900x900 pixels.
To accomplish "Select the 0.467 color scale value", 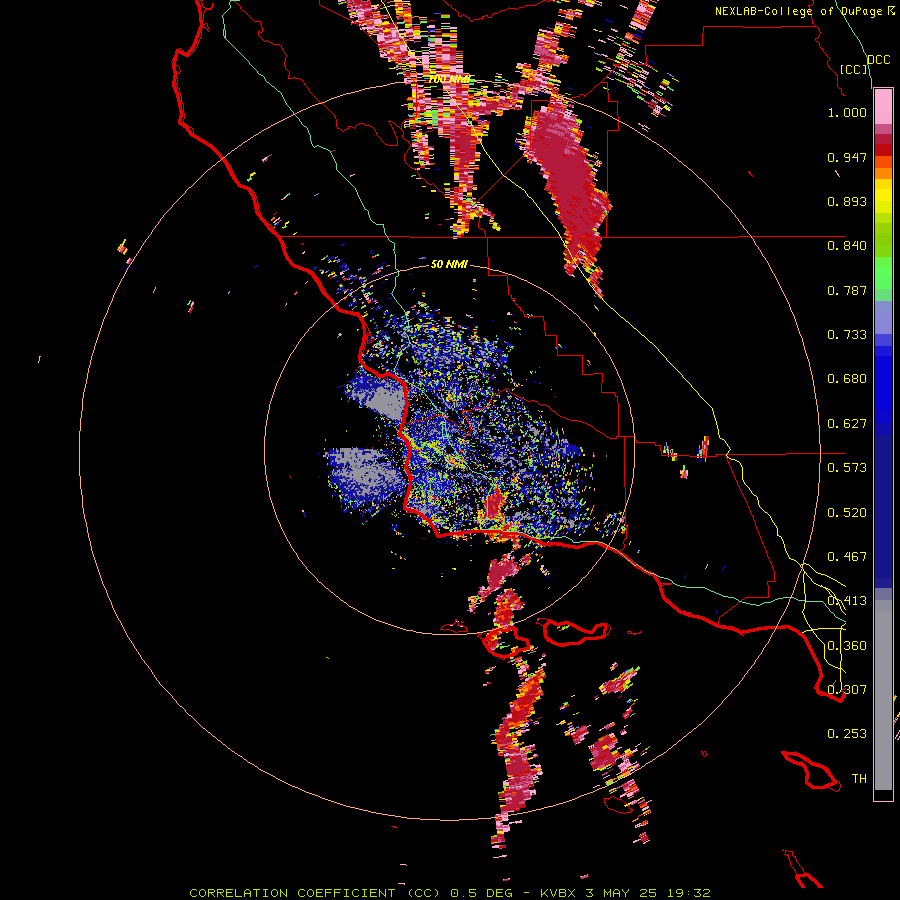I will (x=847, y=557).
